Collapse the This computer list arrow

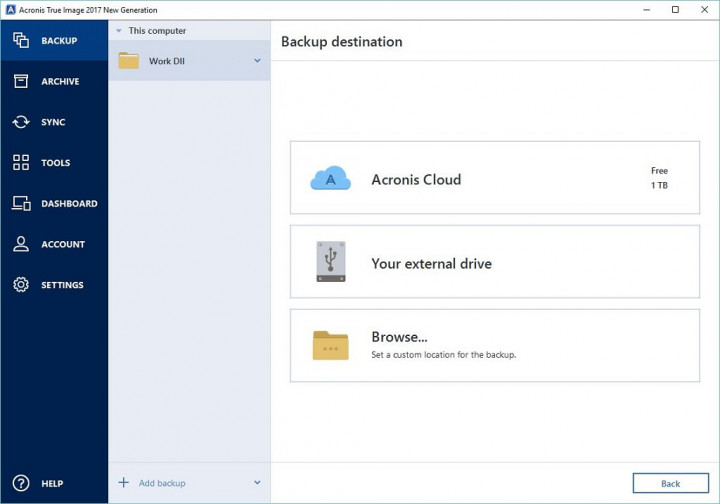click(119, 31)
